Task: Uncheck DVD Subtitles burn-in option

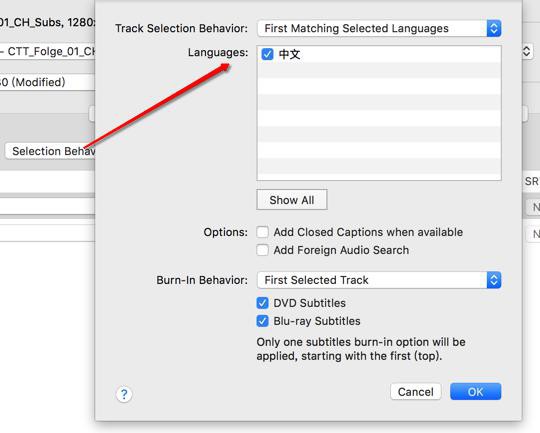Action: pos(262,303)
